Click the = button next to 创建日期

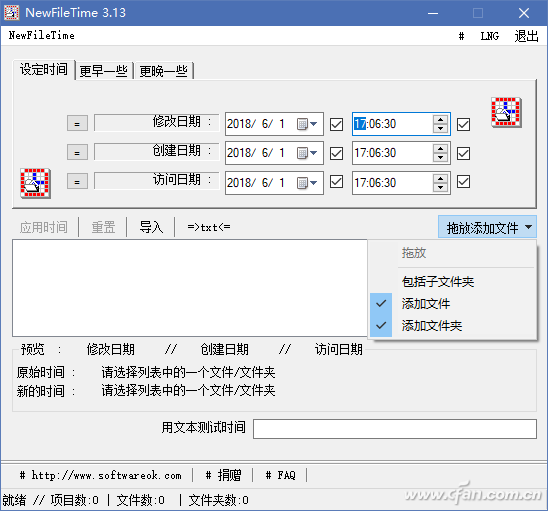coord(77,152)
